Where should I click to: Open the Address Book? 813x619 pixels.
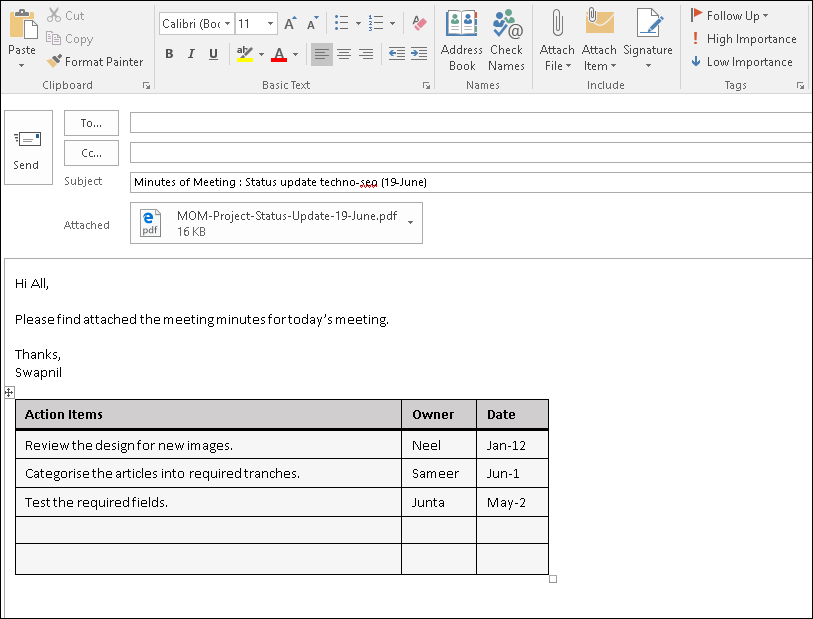point(461,40)
